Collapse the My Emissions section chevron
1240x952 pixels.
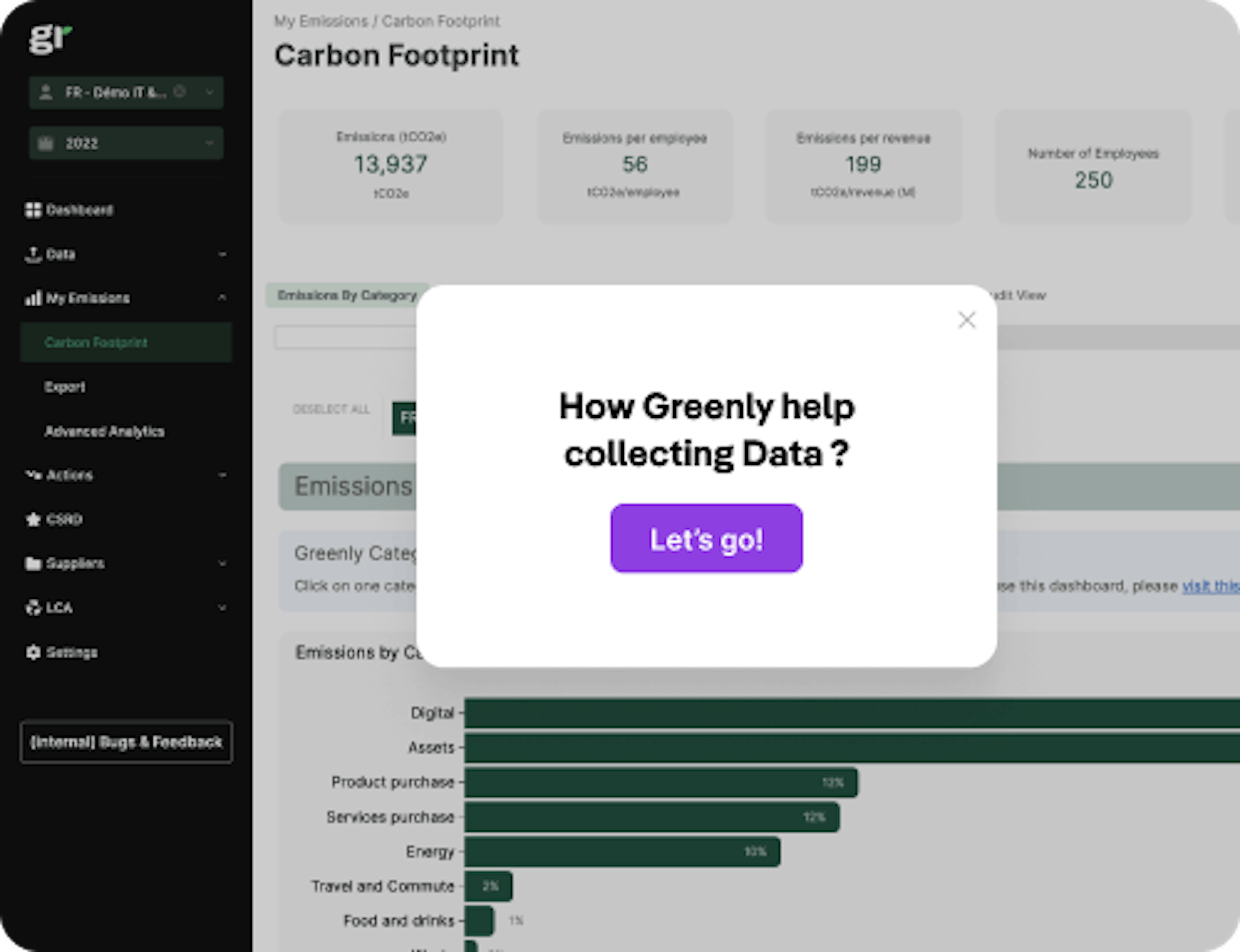[222, 297]
